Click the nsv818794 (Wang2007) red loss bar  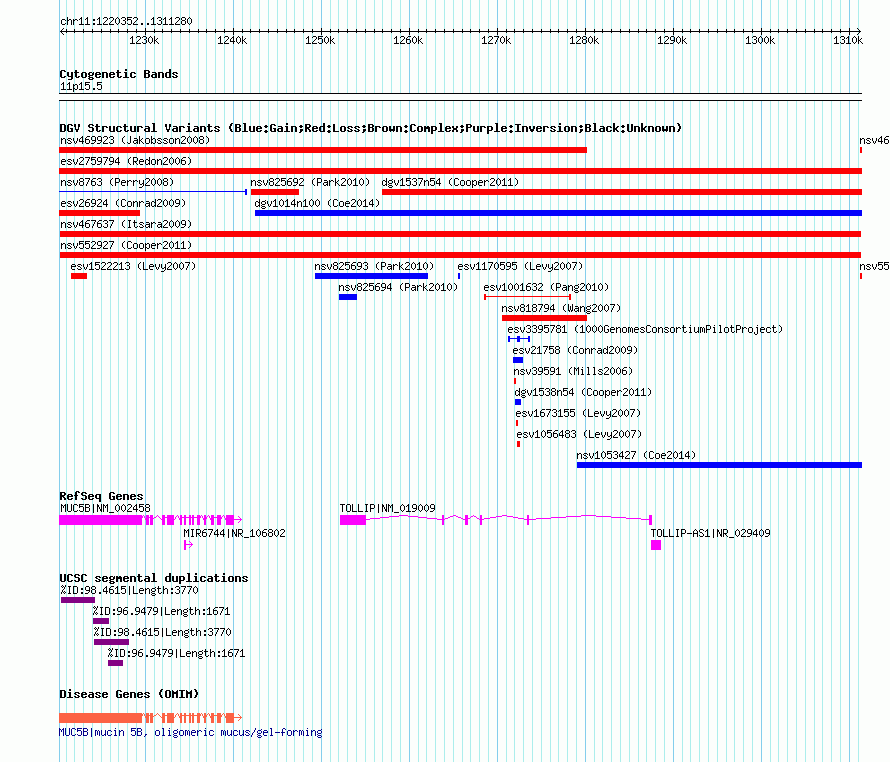click(x=544, y=318)
